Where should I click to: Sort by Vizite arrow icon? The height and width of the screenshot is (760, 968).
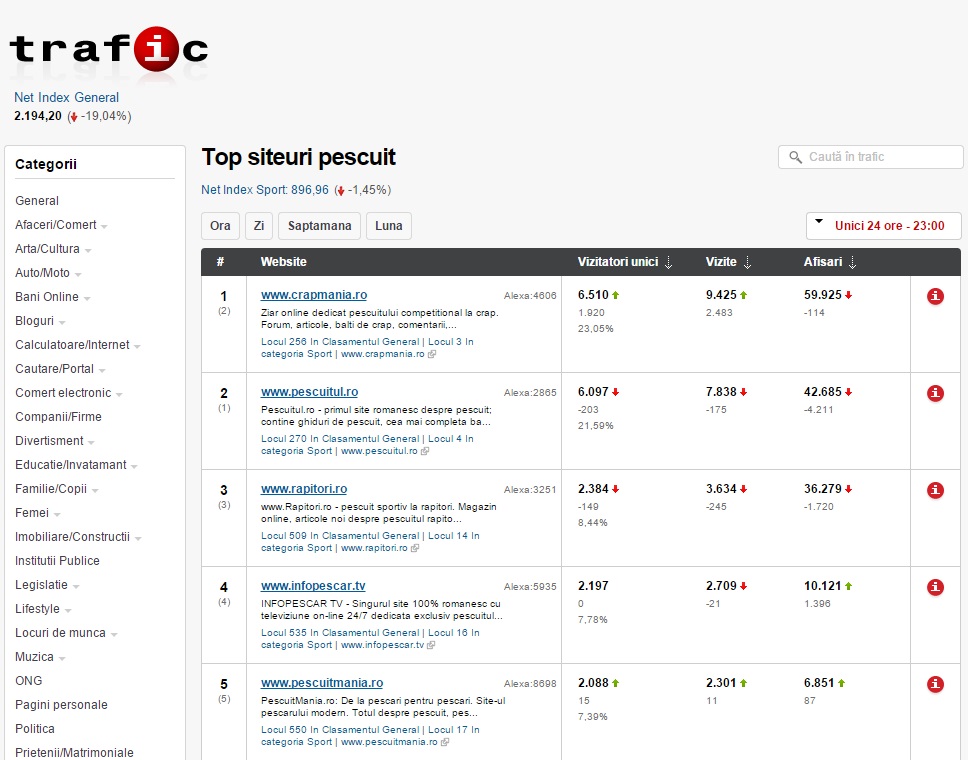[x=748, y=262]
